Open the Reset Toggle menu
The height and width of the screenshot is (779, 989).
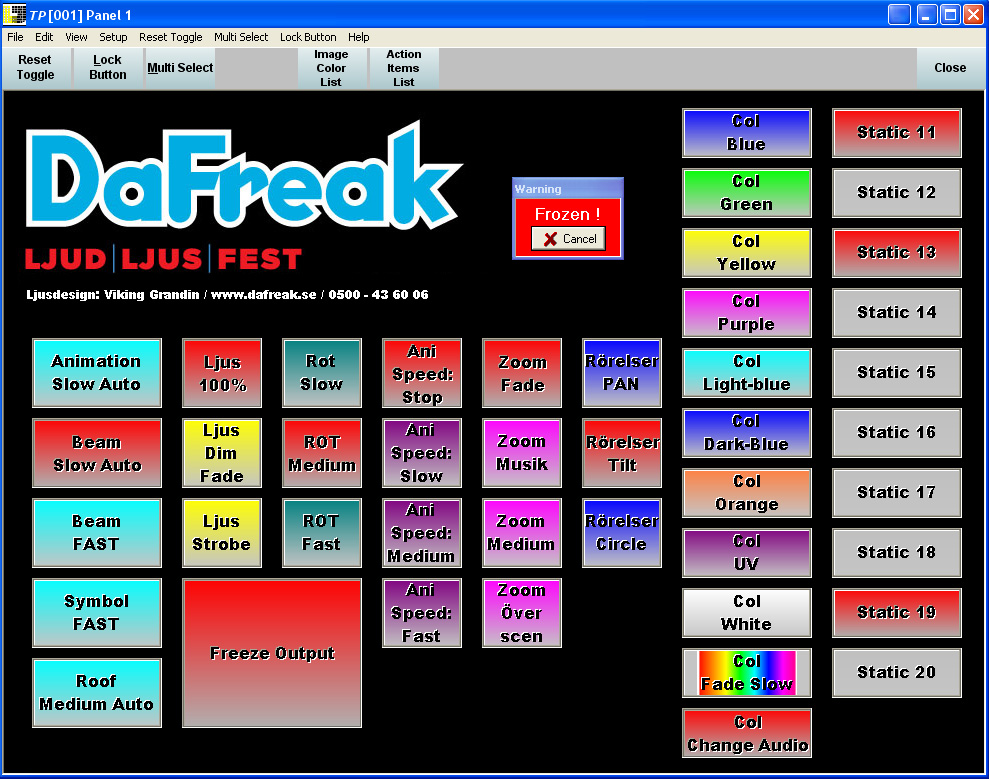coord(170,37)
